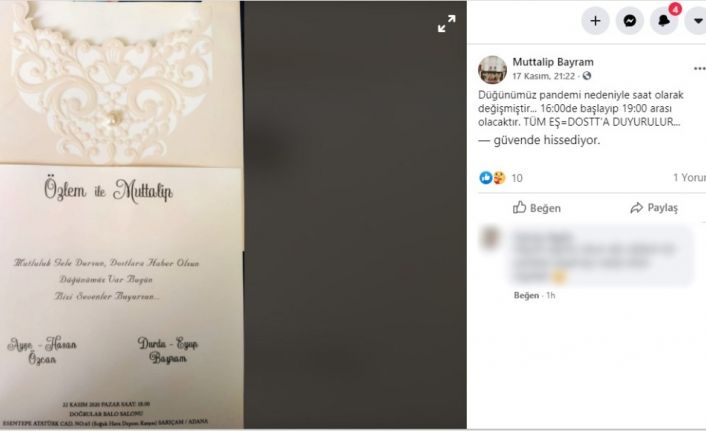Open the commenter's blurred avatar
This screenshot has height=431, width=706.
[x=490, y=239]
